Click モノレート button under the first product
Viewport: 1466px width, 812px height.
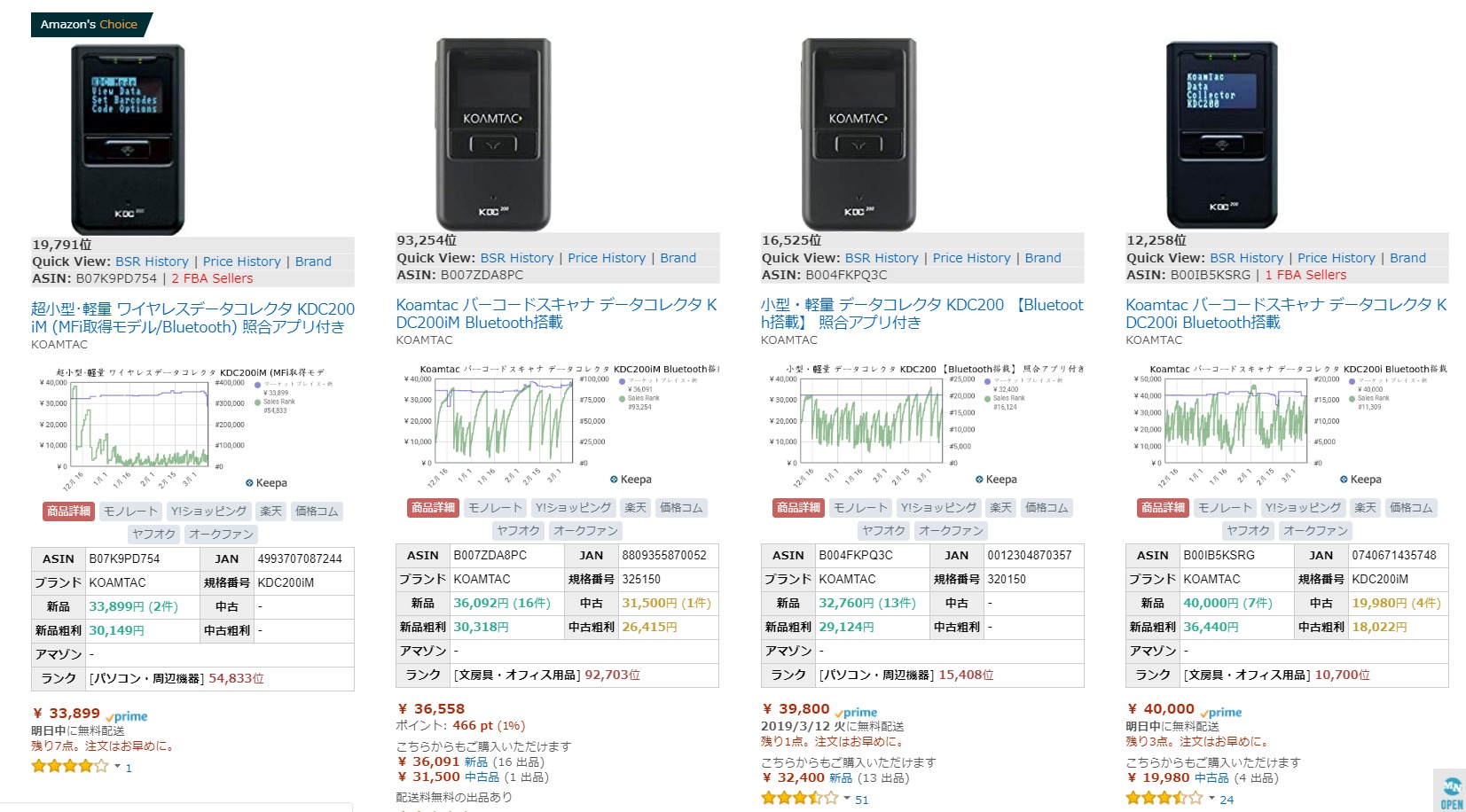130,511
